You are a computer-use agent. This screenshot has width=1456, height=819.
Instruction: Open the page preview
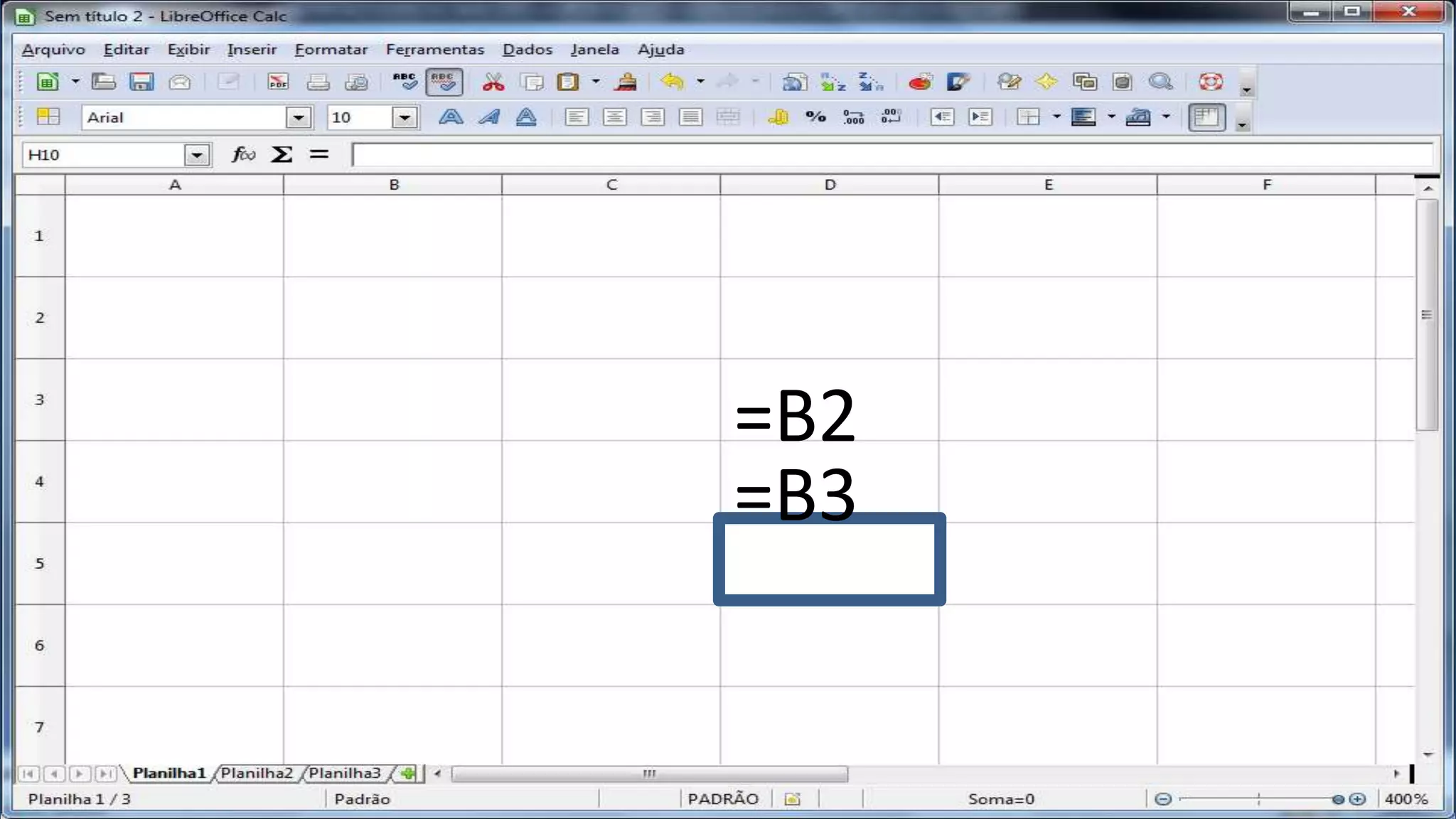(x=356, y=82)
